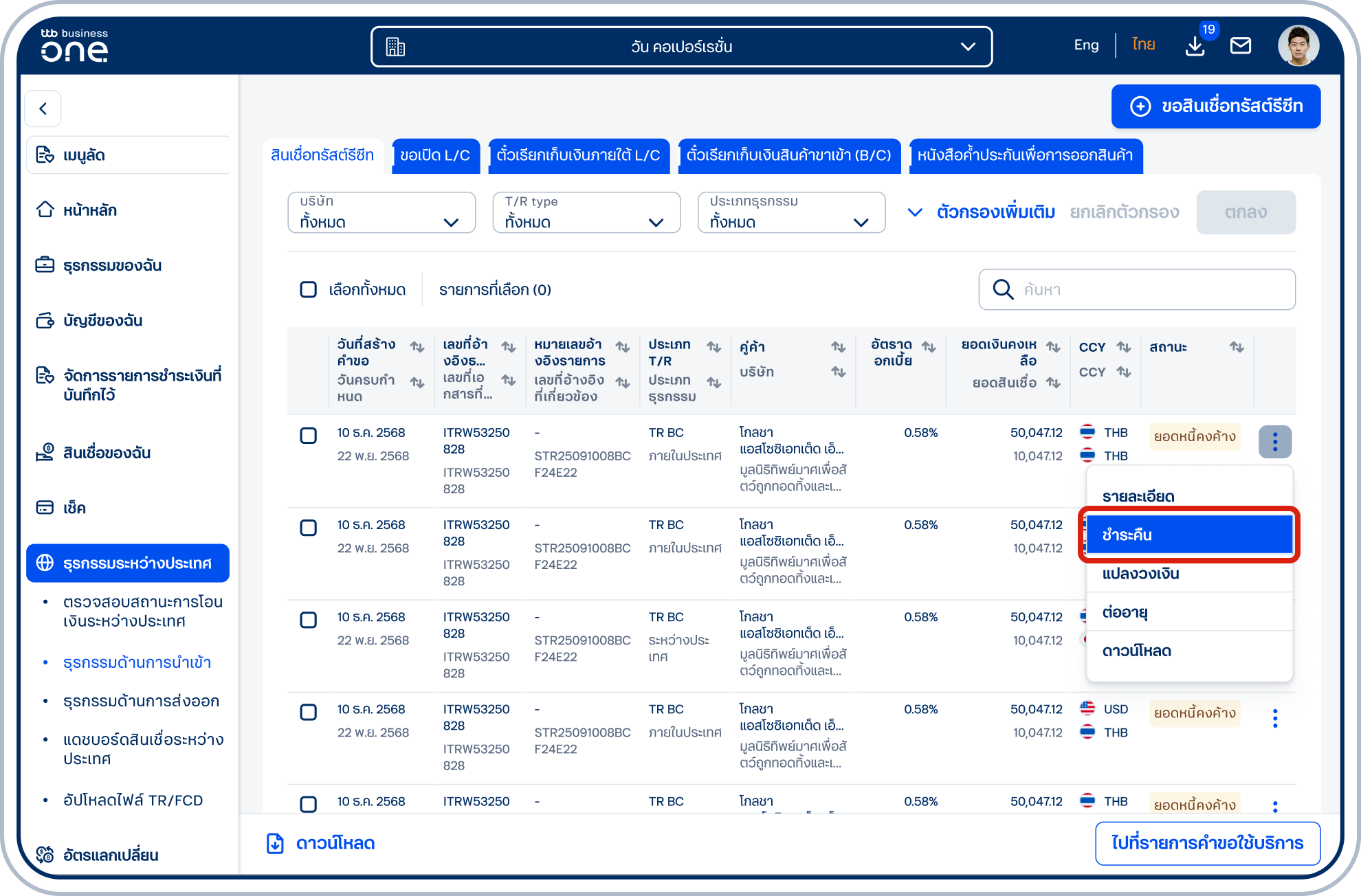Click the search magnifier icon
The width and height of the screenshot is (1361, 896).
[x=1003, y=289]
